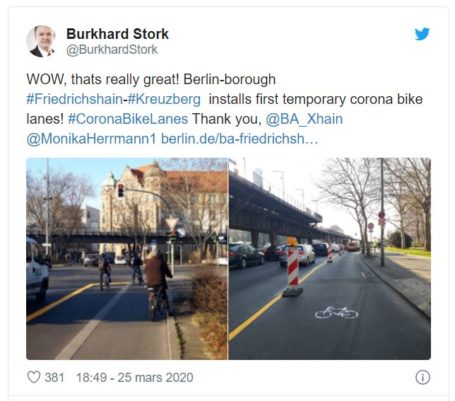Visit the @BurkhardStork handle

tap(112, 50)
